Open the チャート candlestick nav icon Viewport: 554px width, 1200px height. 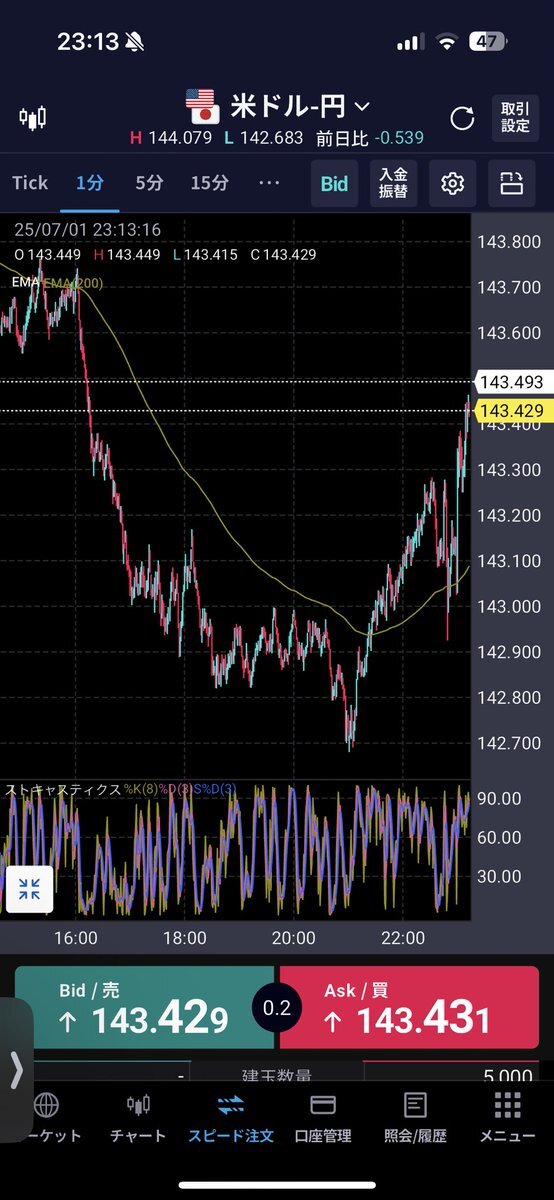point(138,1105)
